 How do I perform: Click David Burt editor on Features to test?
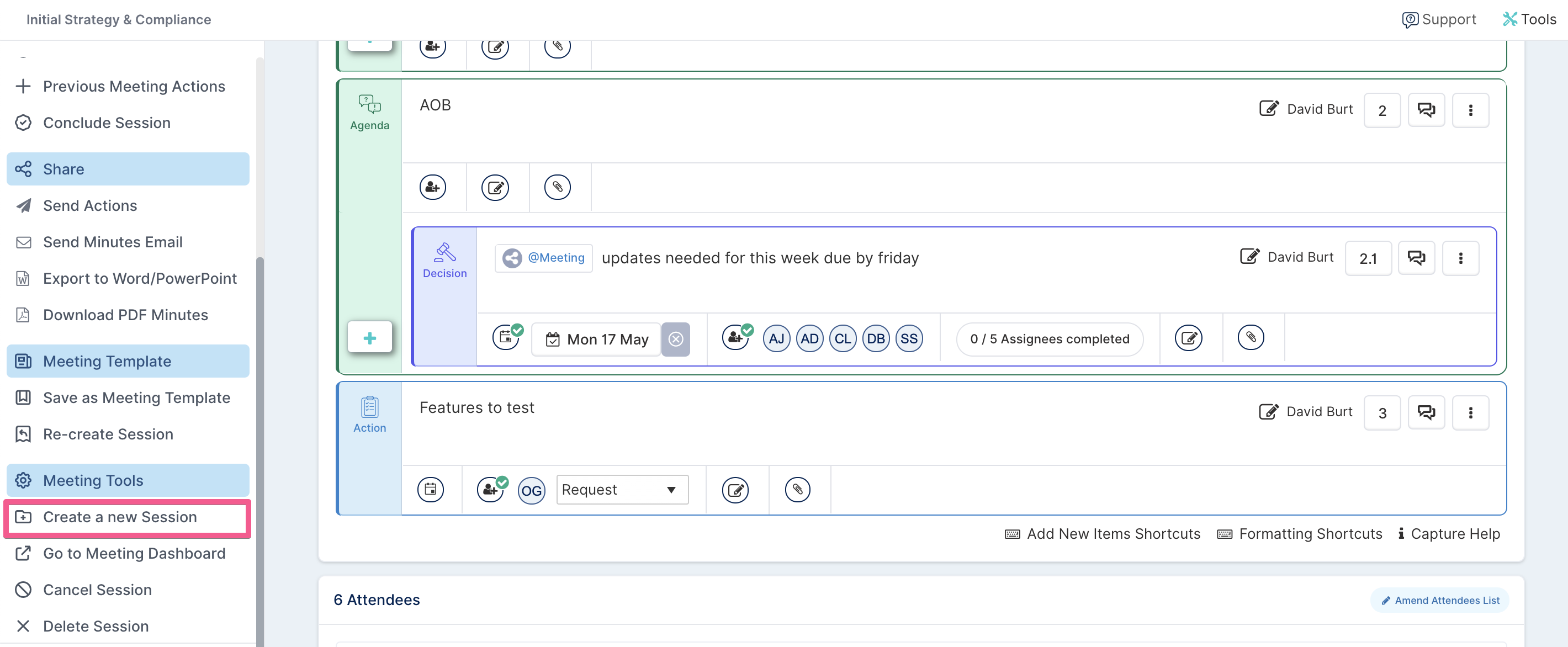1306,411
